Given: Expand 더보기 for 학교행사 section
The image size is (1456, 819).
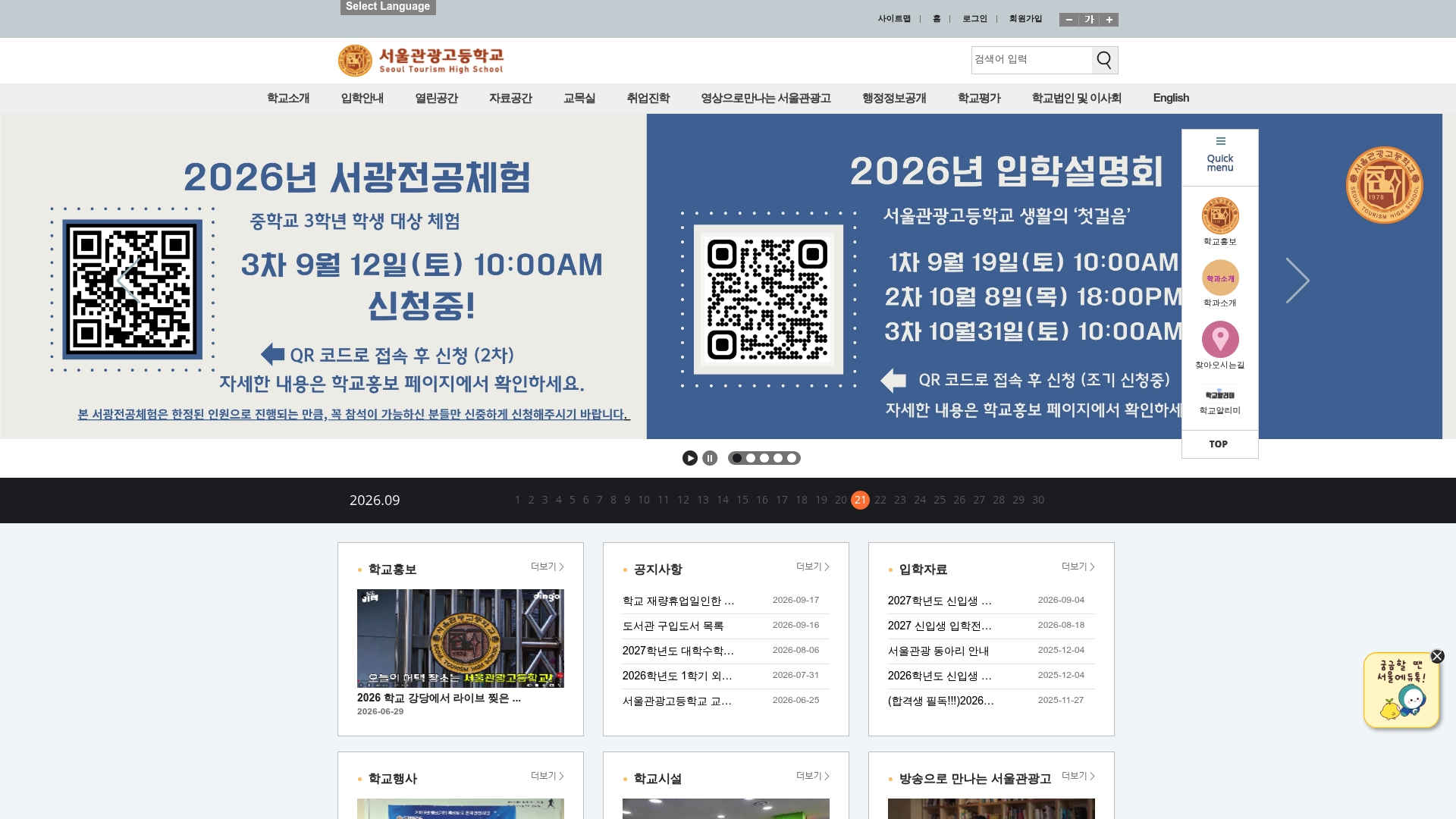Looking at the screenshot, I should coord(548,776).
